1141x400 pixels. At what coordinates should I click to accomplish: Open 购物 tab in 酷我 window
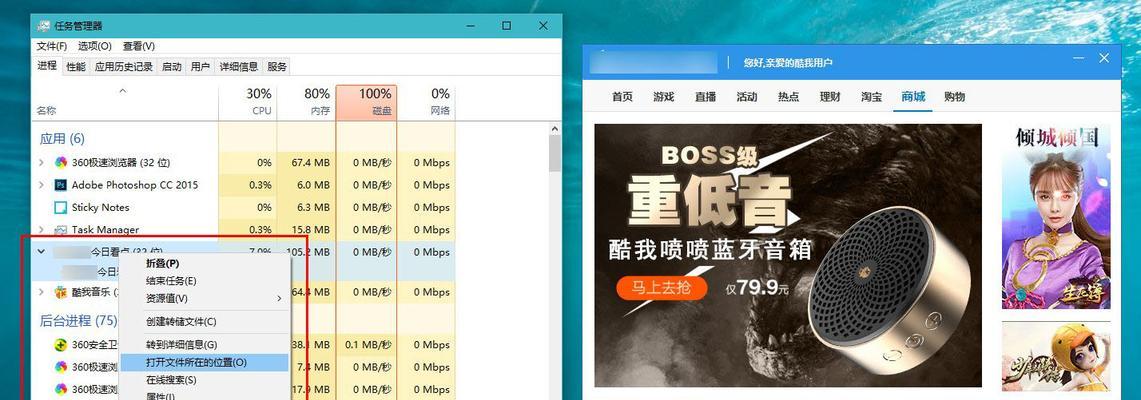click(954, 97)
